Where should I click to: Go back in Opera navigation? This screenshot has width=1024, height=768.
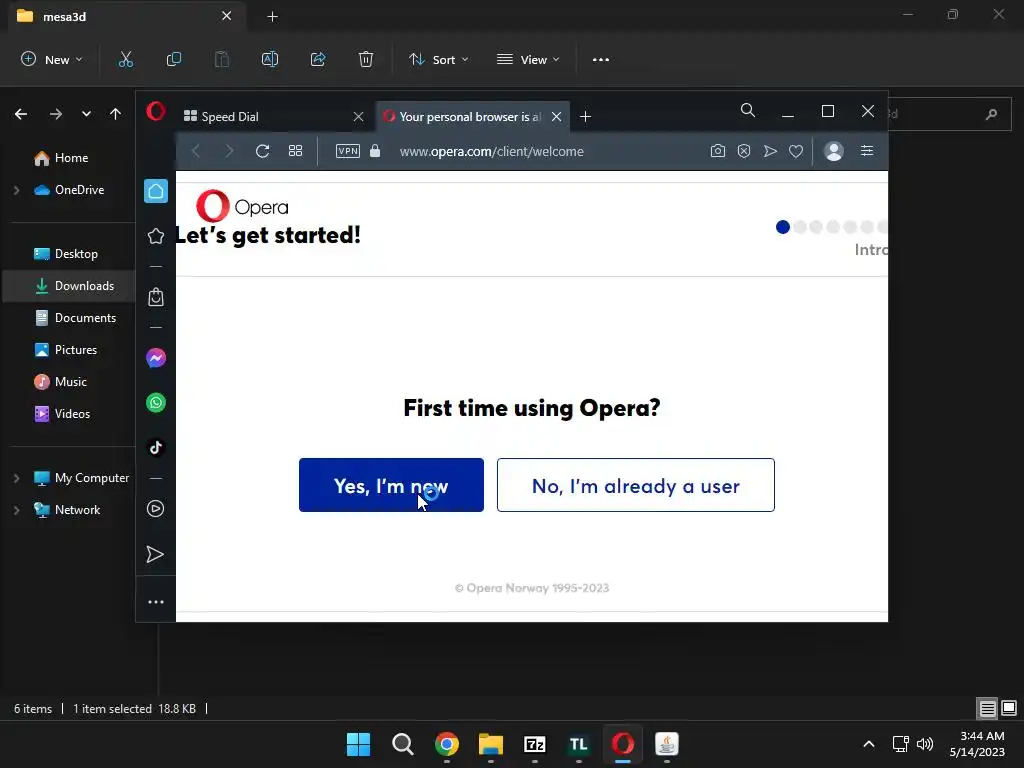click(195, 152)
